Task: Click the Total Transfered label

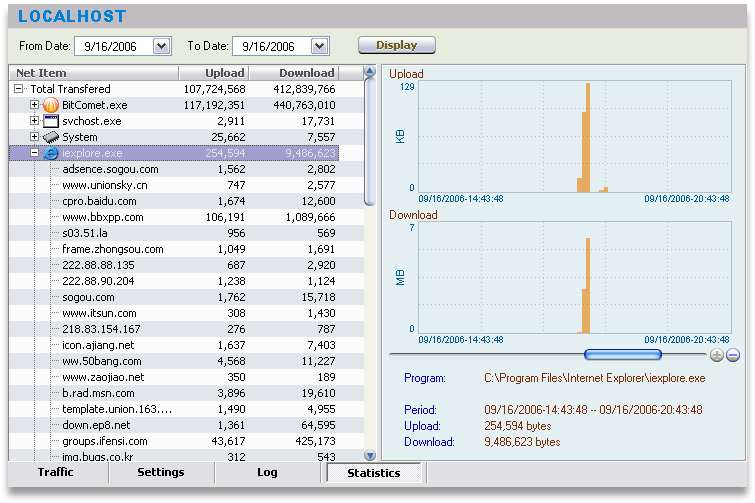Action: click(x=70, y=89)
